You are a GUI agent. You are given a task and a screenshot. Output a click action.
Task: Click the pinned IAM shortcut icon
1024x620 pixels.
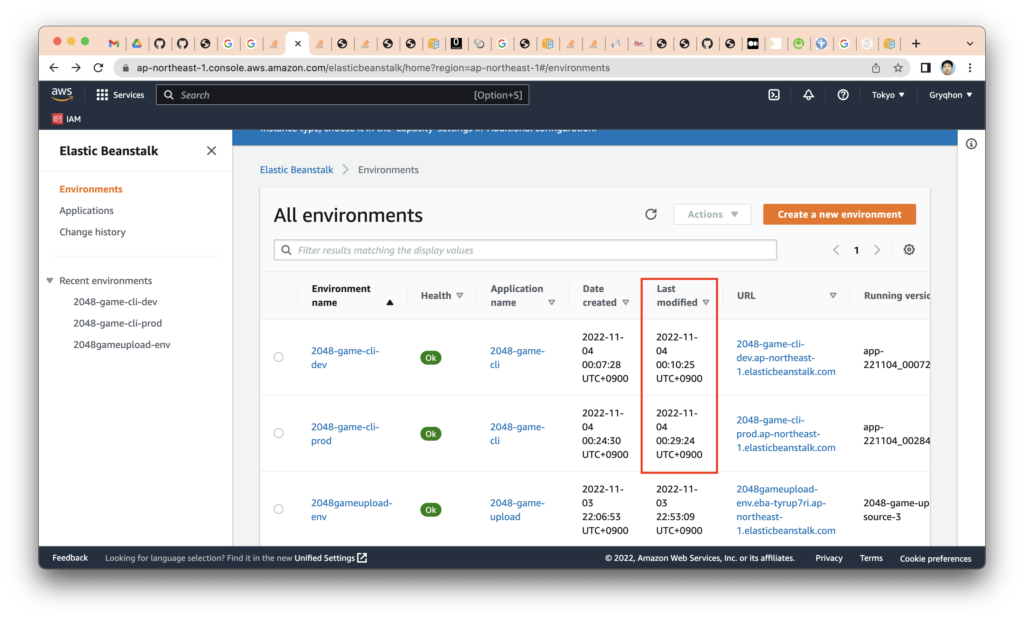pos(57,118)
